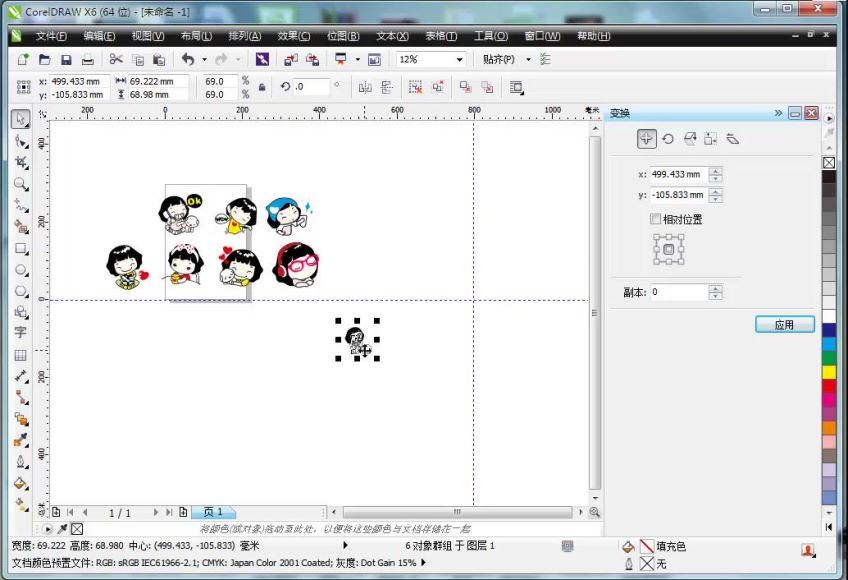The image size is (848, 580).
Task: Select the Crop tool
Action: (21, 162)
